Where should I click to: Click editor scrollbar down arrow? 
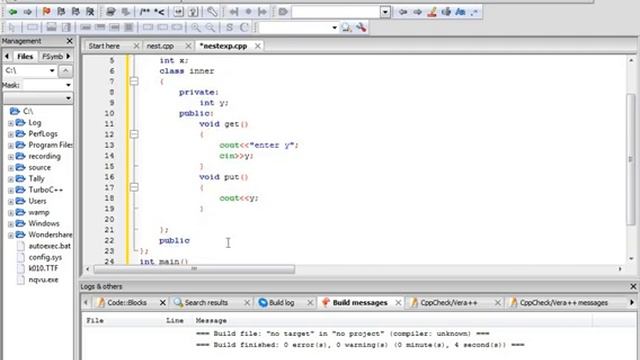[x=631, y=258]
